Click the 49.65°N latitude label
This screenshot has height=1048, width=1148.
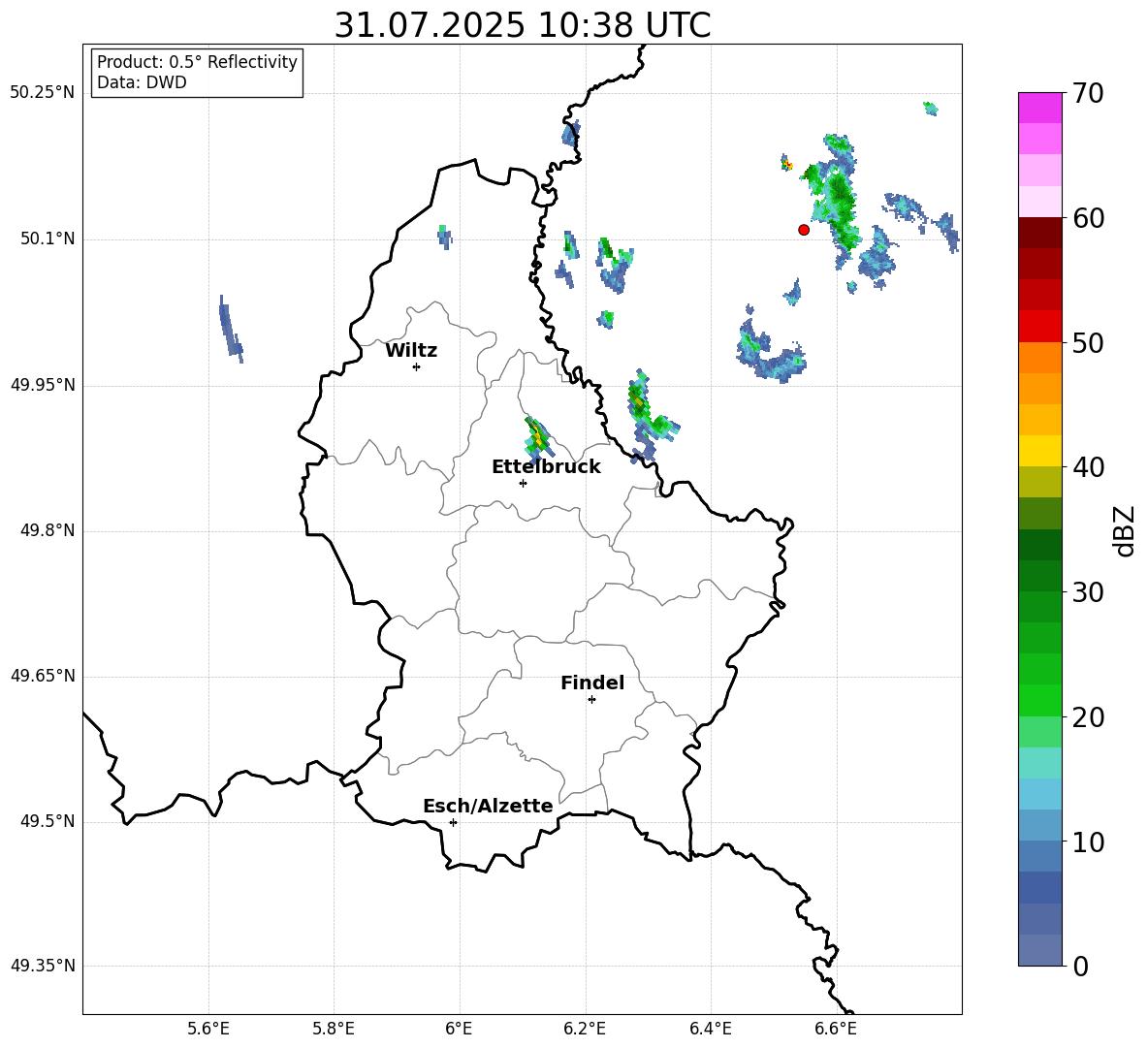[43, 675]
